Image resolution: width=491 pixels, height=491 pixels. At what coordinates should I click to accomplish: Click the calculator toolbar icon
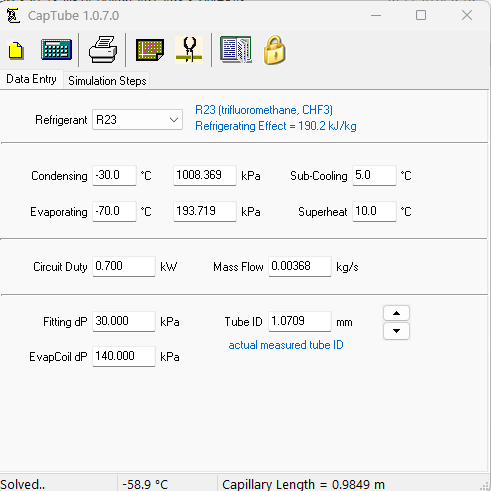point(56,50)
